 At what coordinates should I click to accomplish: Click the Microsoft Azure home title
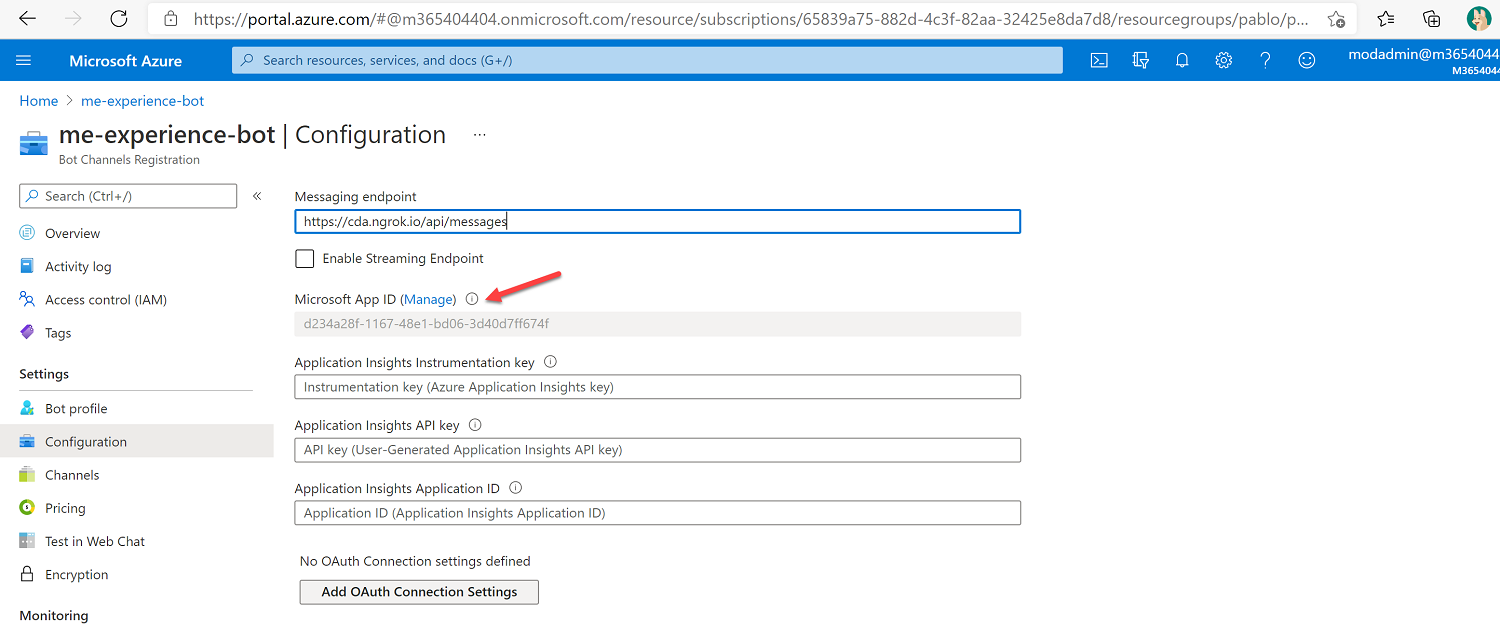click(x=126, y=61)
